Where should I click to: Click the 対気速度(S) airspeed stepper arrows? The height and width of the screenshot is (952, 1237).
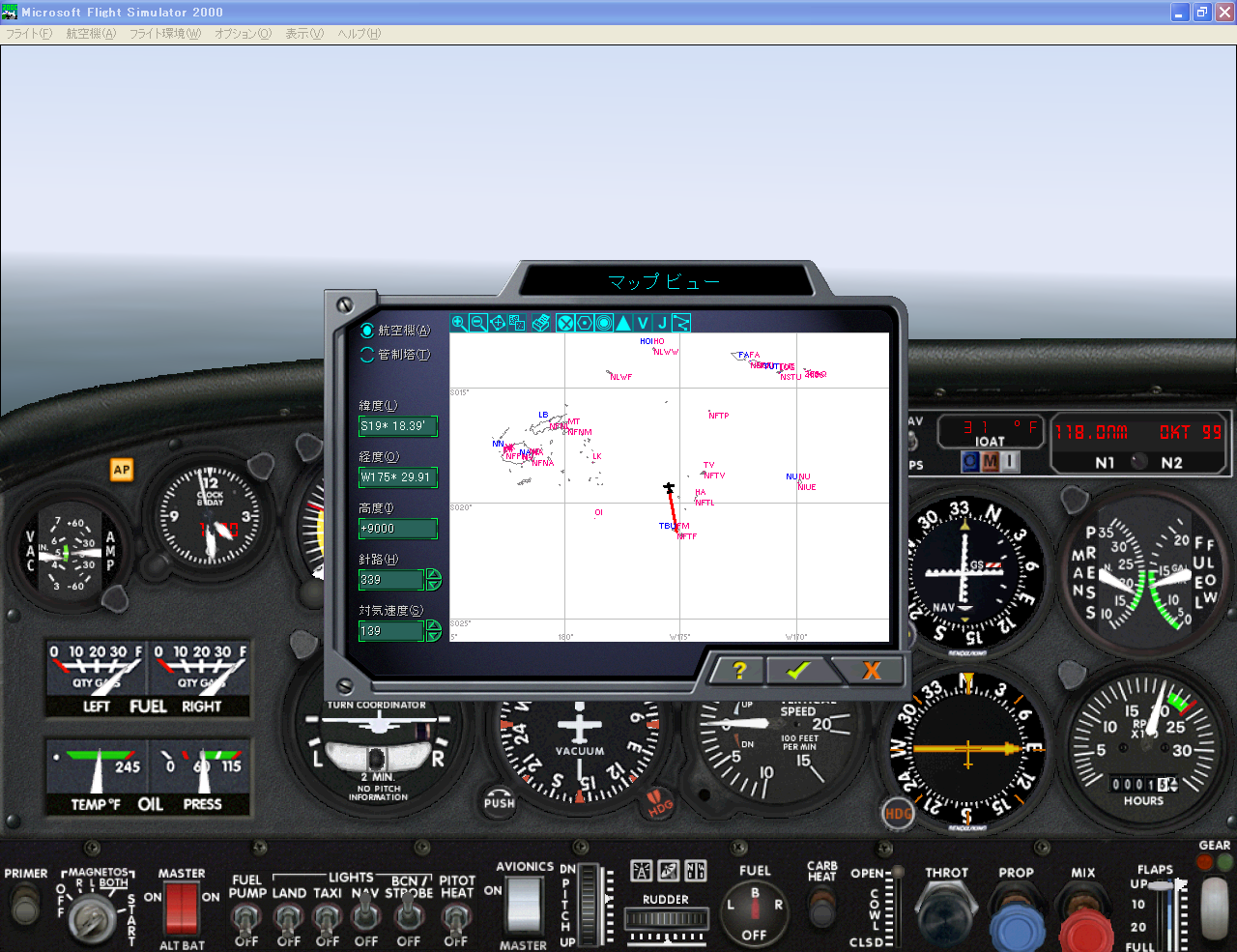[433, 631]
